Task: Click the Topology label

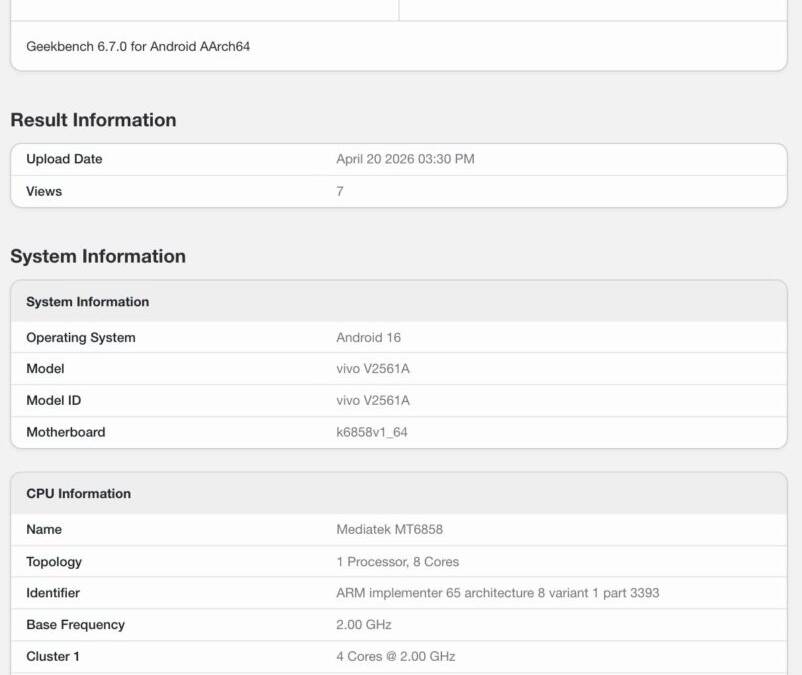Action: (54, 562)
